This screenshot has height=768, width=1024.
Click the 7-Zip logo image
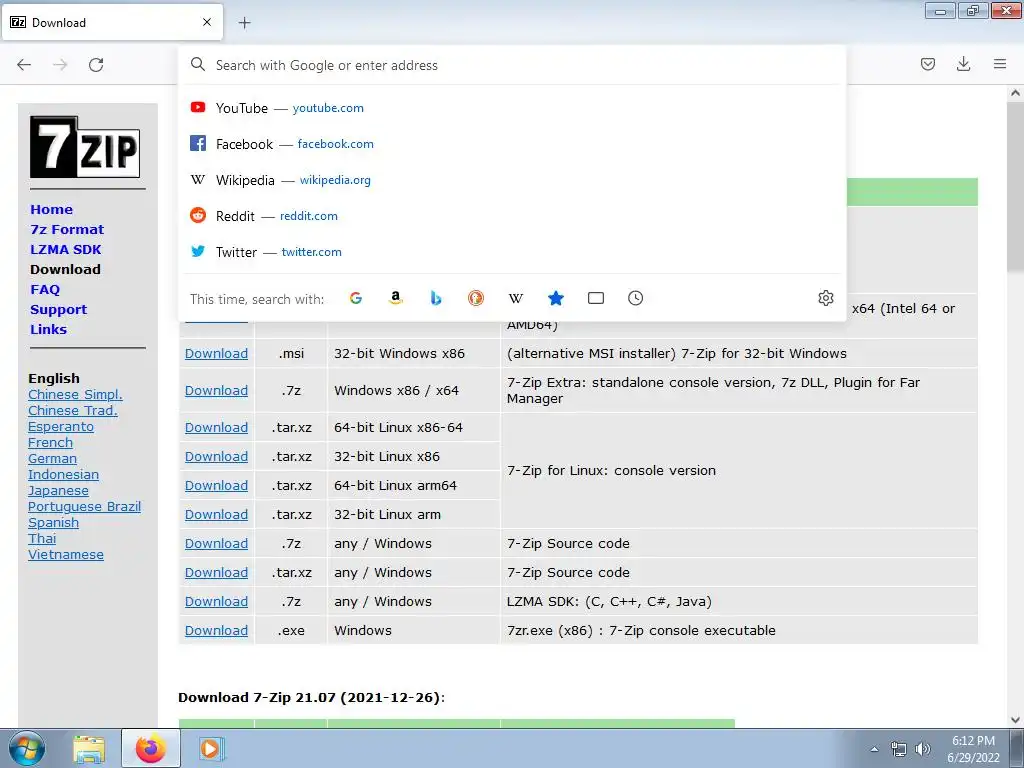pos(85,147)
